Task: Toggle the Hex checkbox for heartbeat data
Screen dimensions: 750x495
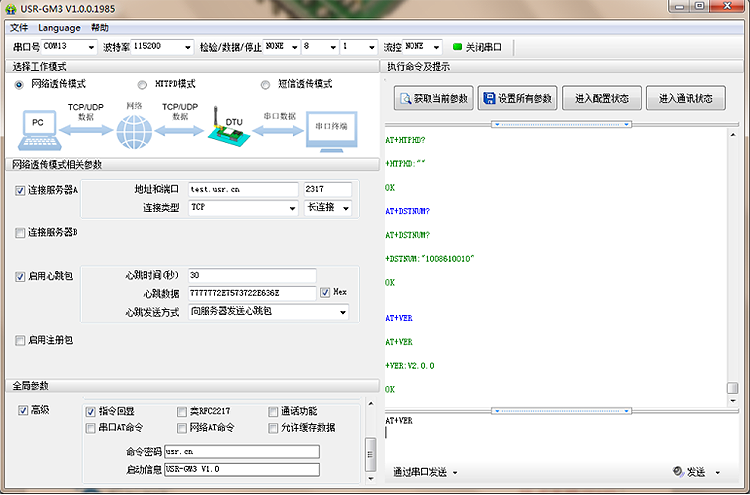Action: [x=325, y=293]
